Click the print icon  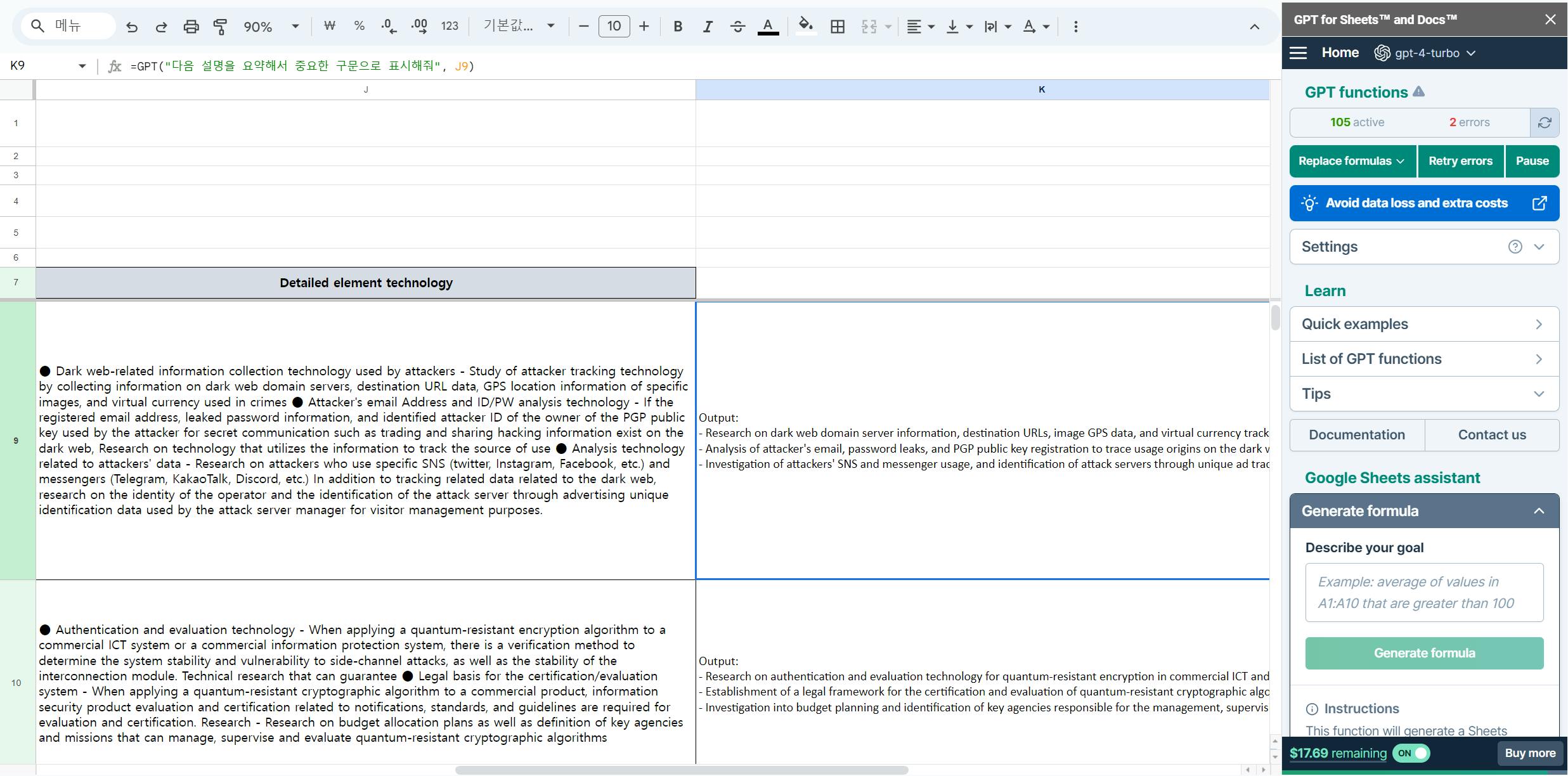191,27
